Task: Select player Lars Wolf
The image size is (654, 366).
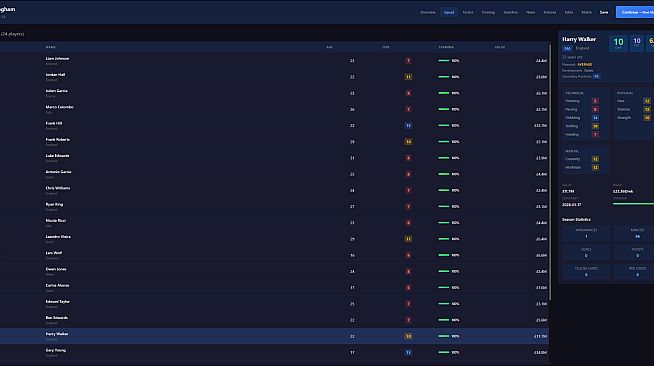Action: tap(53, 253)
